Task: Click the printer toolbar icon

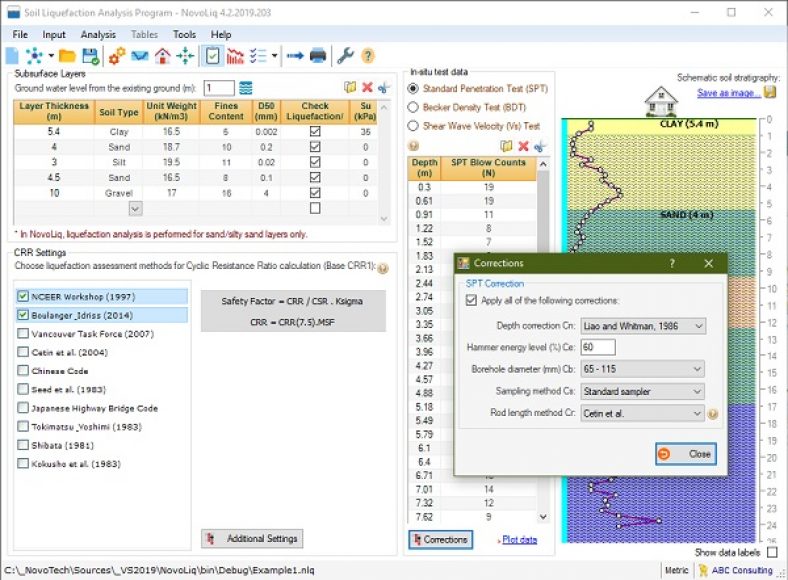Action: point(318,56)
